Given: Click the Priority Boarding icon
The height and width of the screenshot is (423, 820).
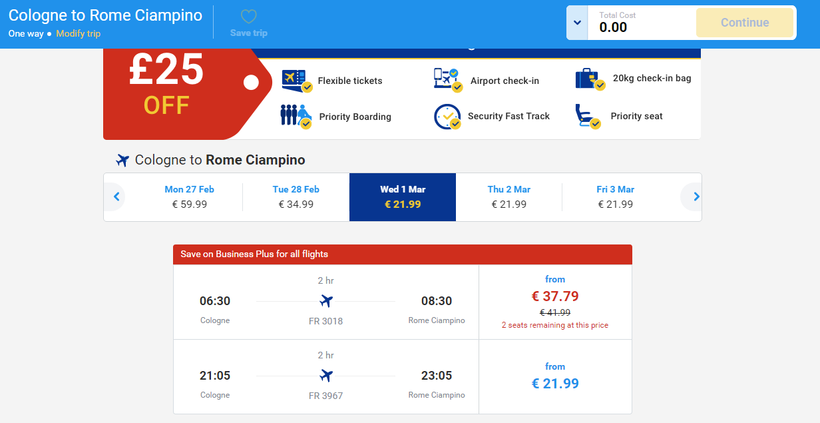Looking at the screenshot, I should pos(296,115).
